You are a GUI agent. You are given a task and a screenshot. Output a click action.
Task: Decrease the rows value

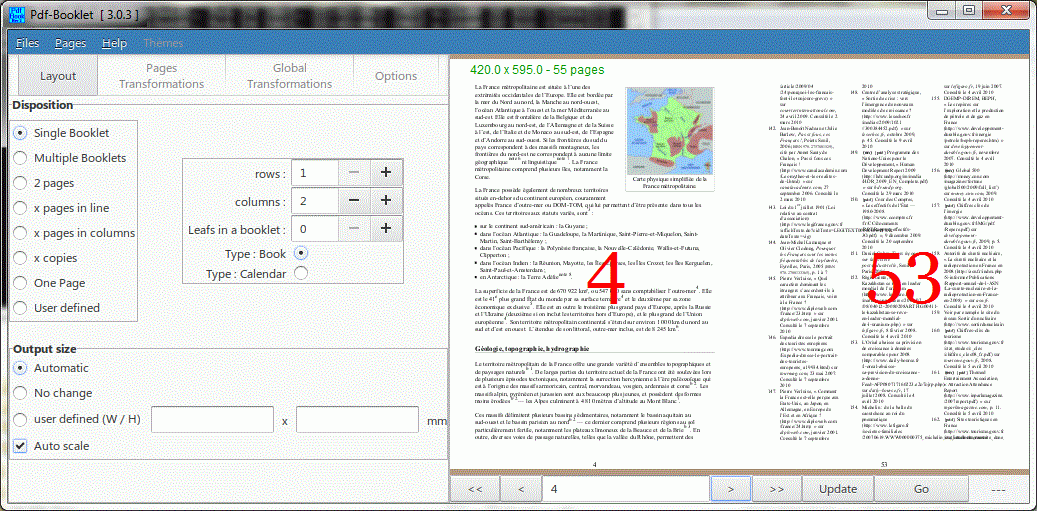[x=354, y=173]
